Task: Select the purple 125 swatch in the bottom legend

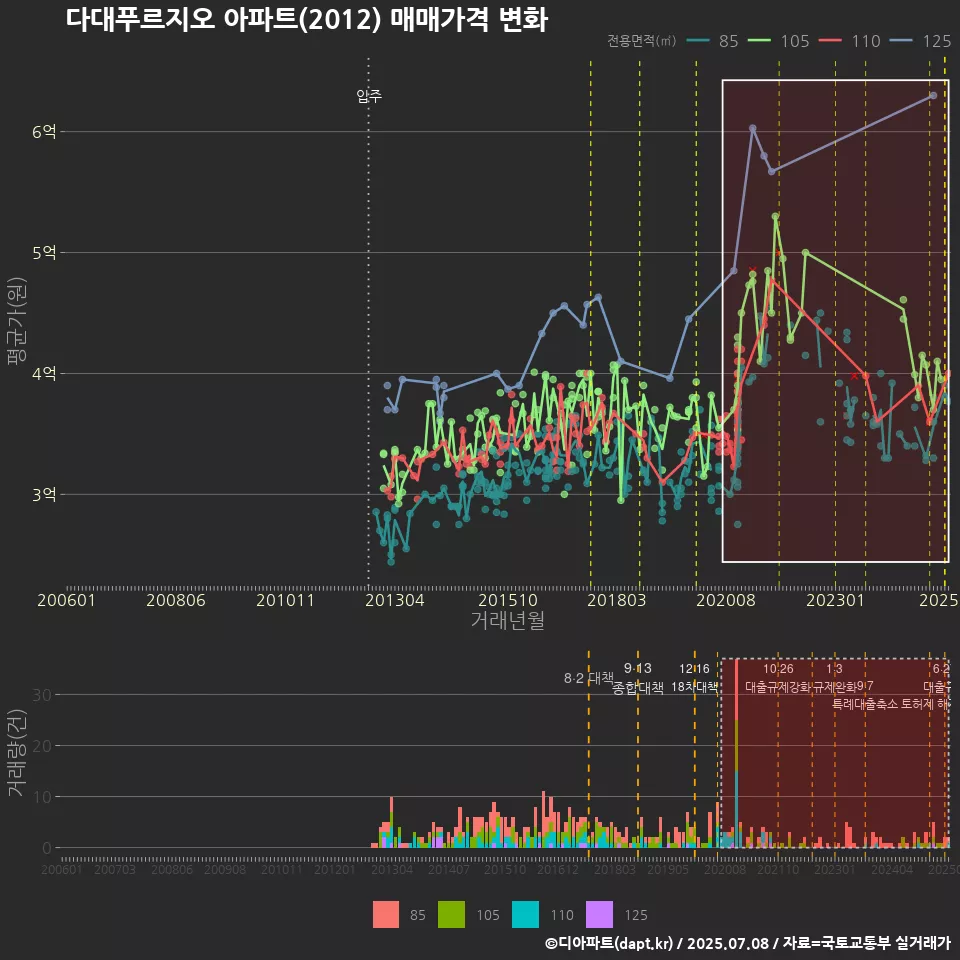Action: click(599, 915)
